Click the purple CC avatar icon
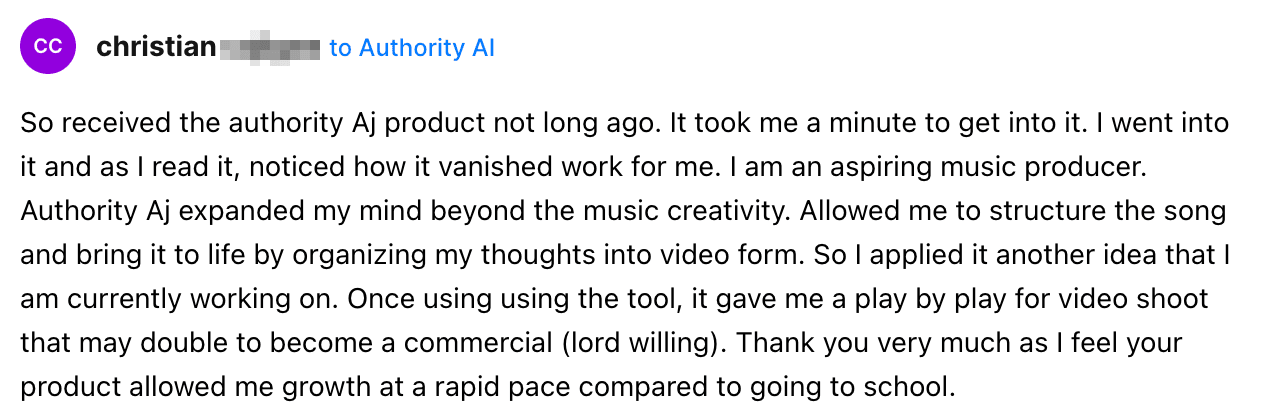This screenshot has width=1278, height=412. pos(47,47)
